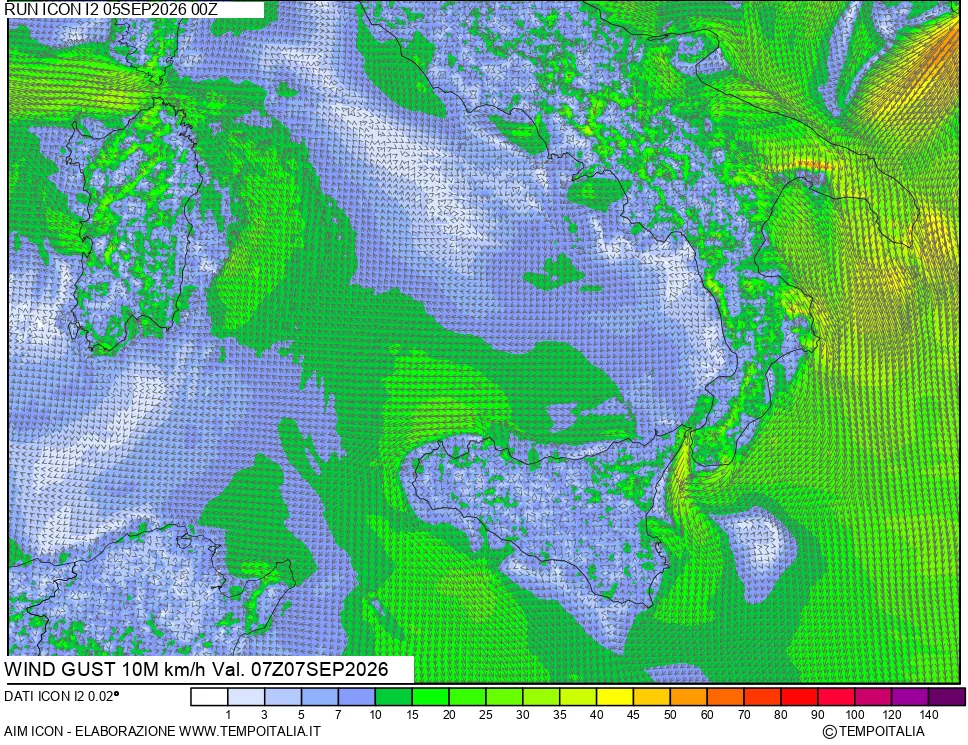Select legend swatch between 30 and 35
968x745 pixels.
coord(541,697)
